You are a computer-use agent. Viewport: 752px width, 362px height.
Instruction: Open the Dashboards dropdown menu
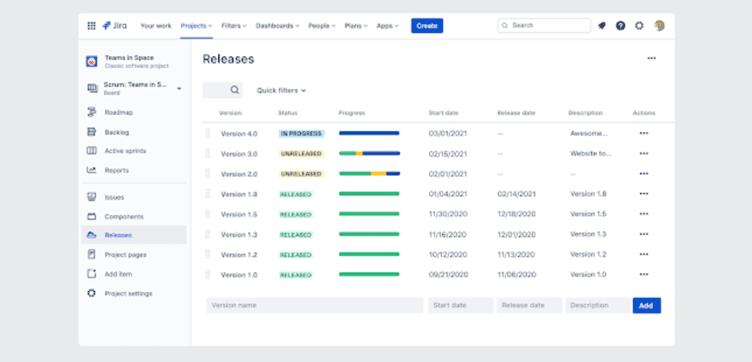click(277, 26)
